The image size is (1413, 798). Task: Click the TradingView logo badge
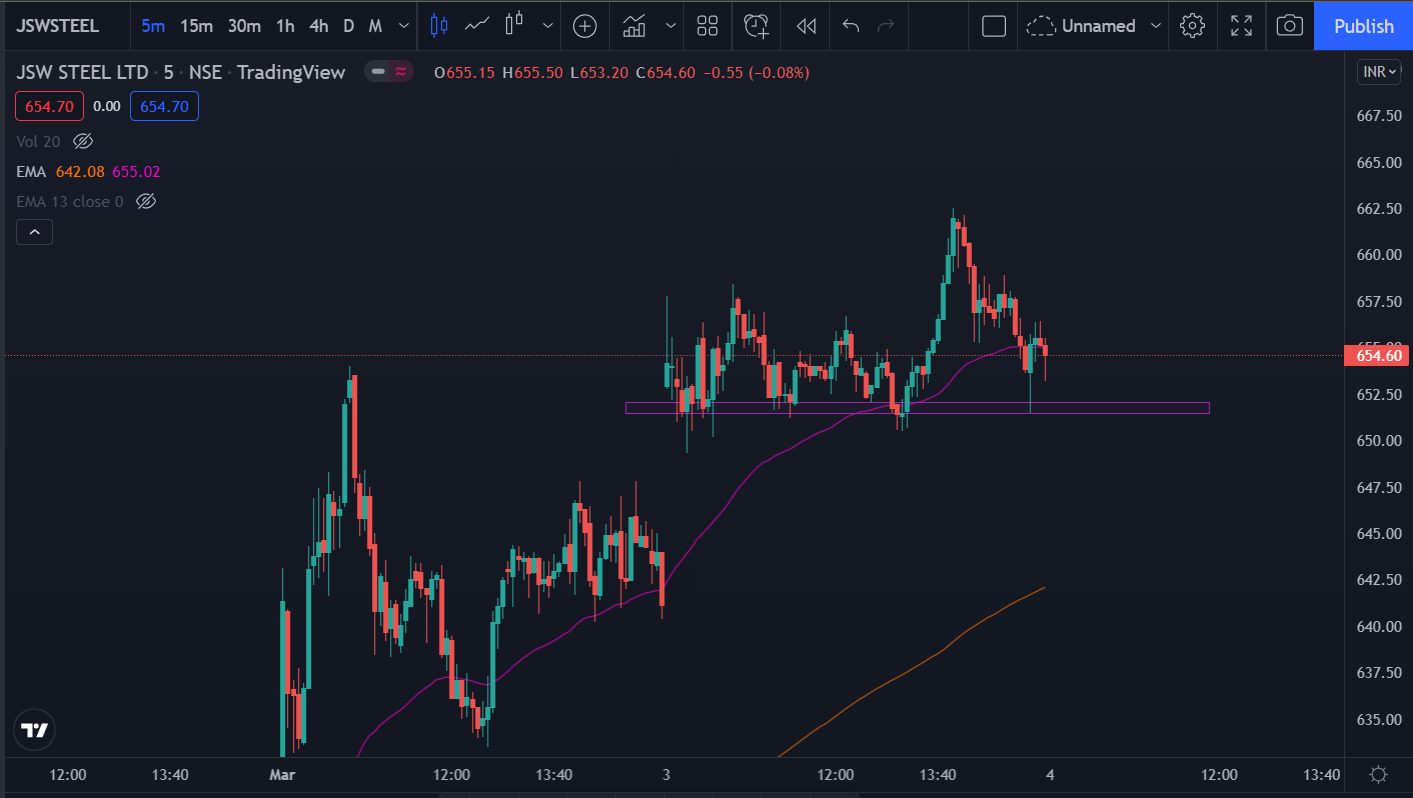click(35, 730)
